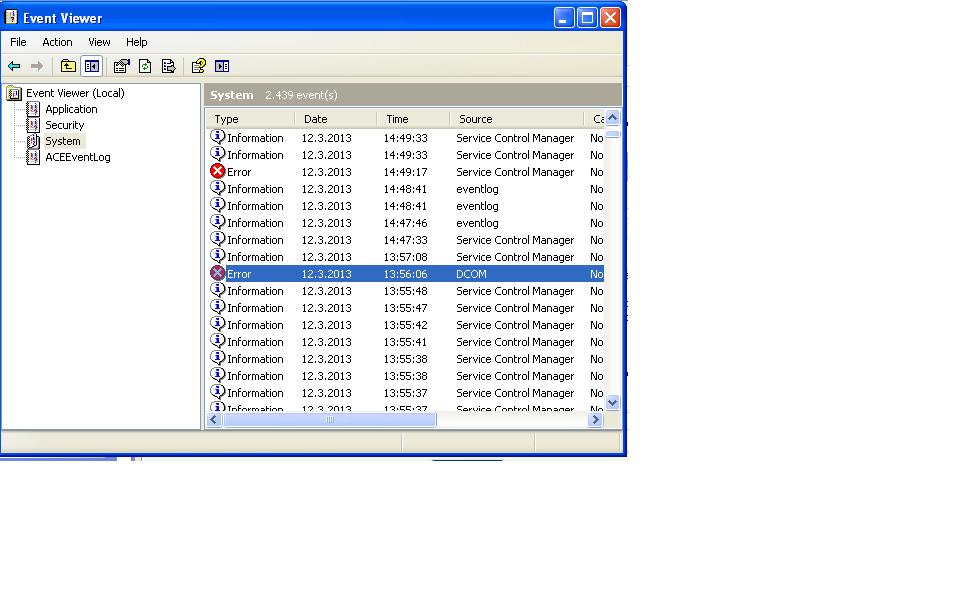This screenshot has width=953, height=608.
Task: Click the Export List toolbar icon
Action: [x=168, y=66]
